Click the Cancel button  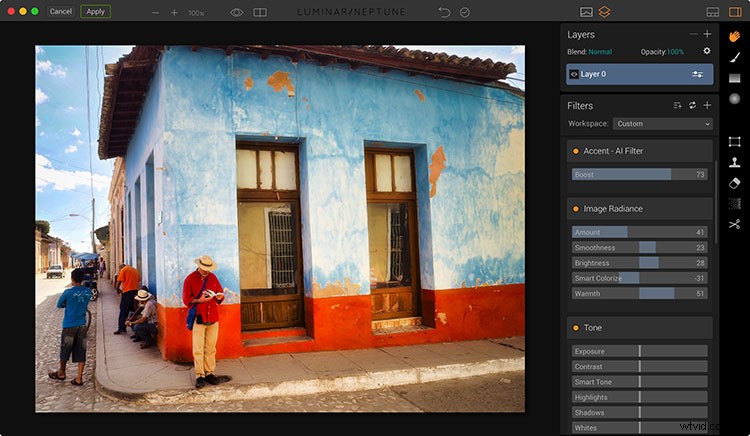pyautogui.click(x=61, y=11)
